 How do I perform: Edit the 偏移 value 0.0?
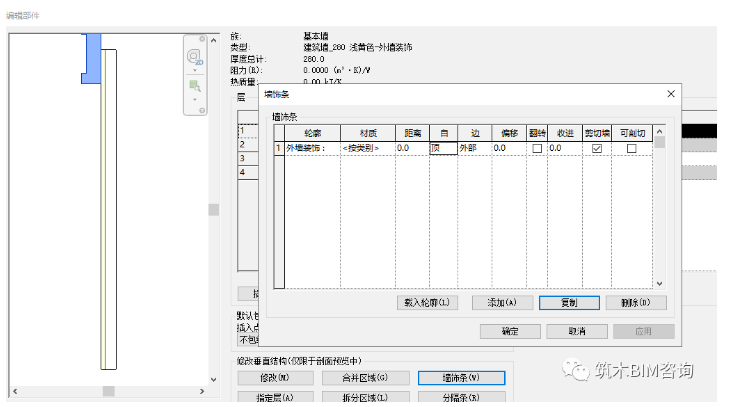(x=509, y=149)
